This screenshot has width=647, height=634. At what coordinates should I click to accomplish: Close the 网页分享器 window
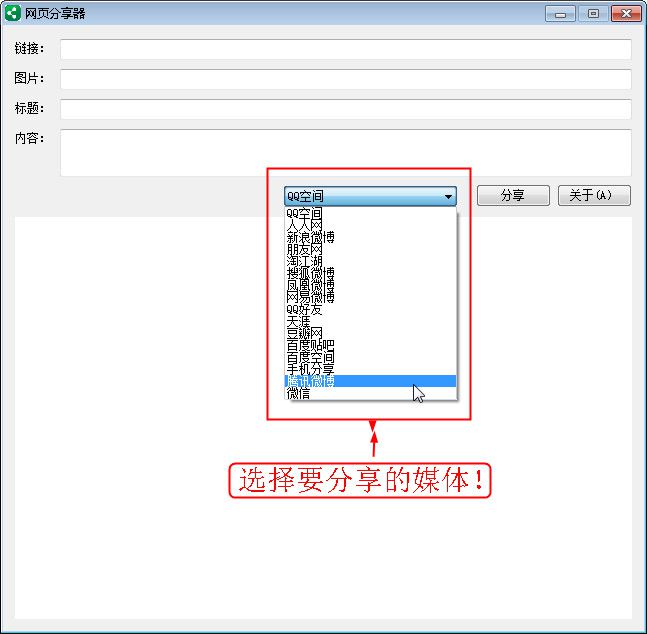tap(626, 14)
